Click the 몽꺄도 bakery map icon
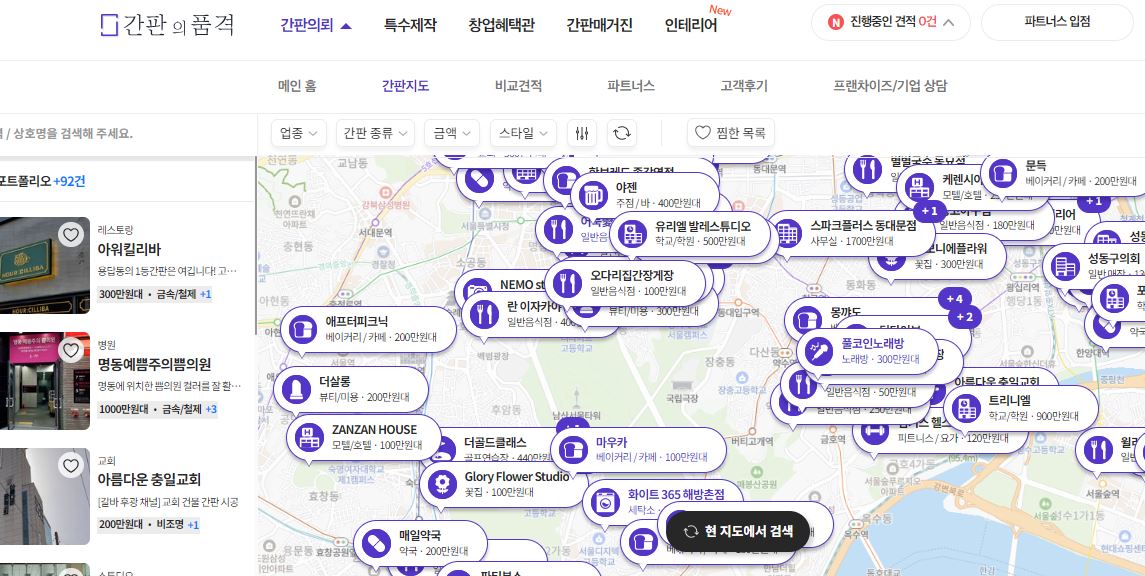This screenshot has width=1145, height=576. pos(805,319)
